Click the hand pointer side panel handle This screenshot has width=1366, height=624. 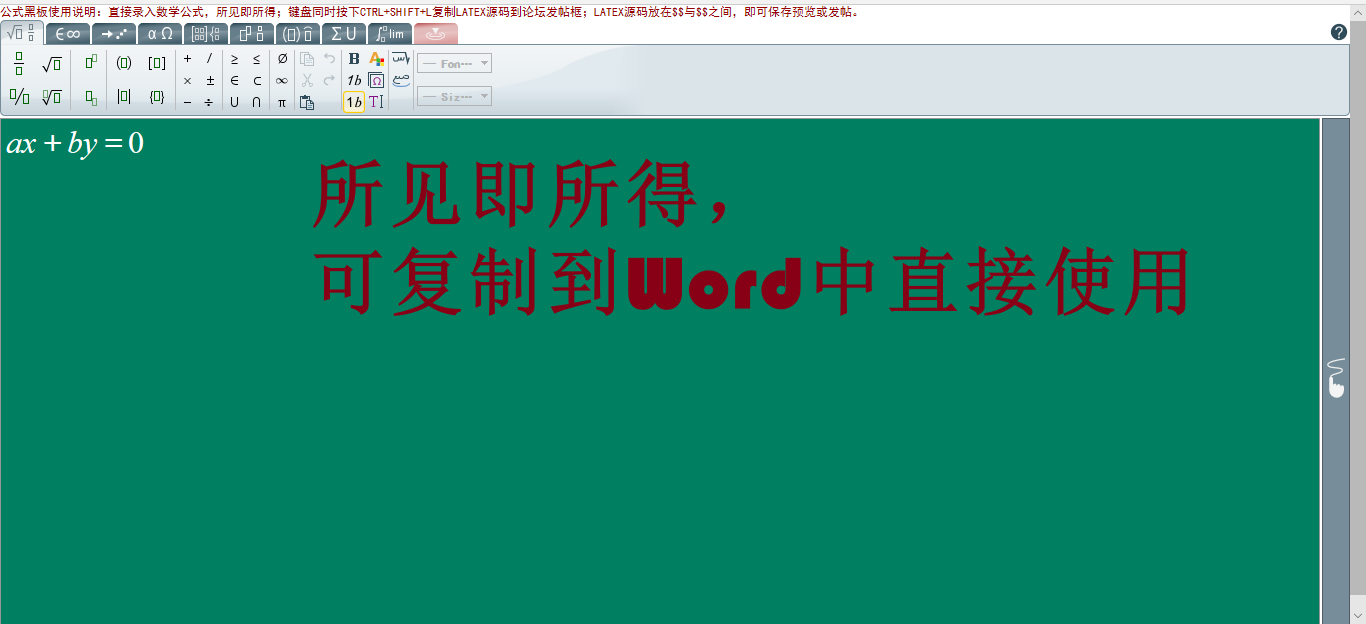[1336, 379]
